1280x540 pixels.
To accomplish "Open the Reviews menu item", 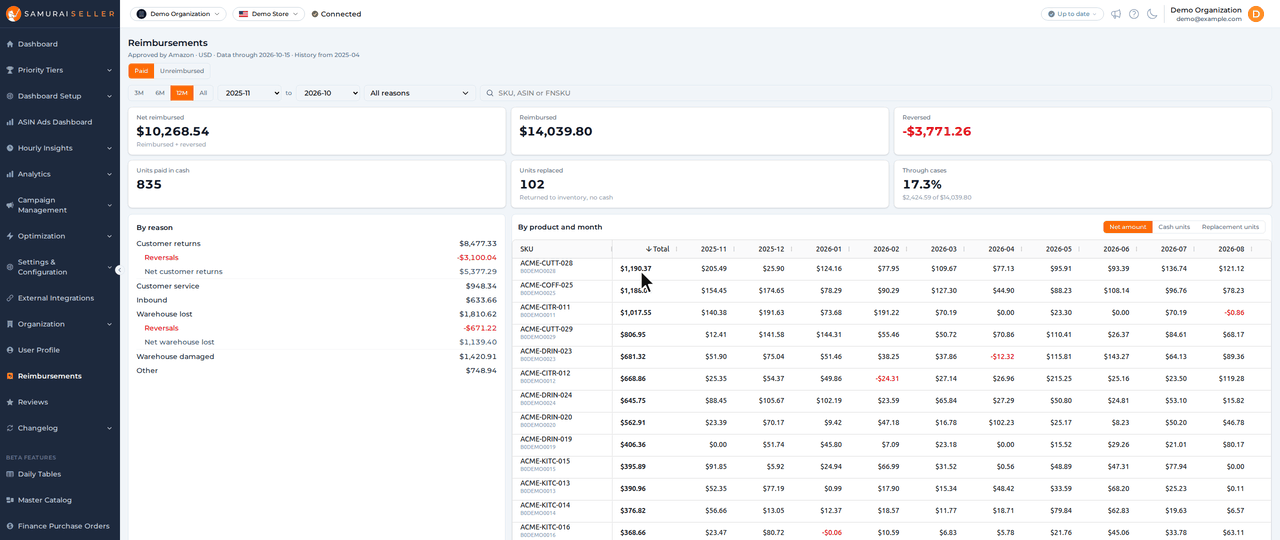I will pos(60,402).
